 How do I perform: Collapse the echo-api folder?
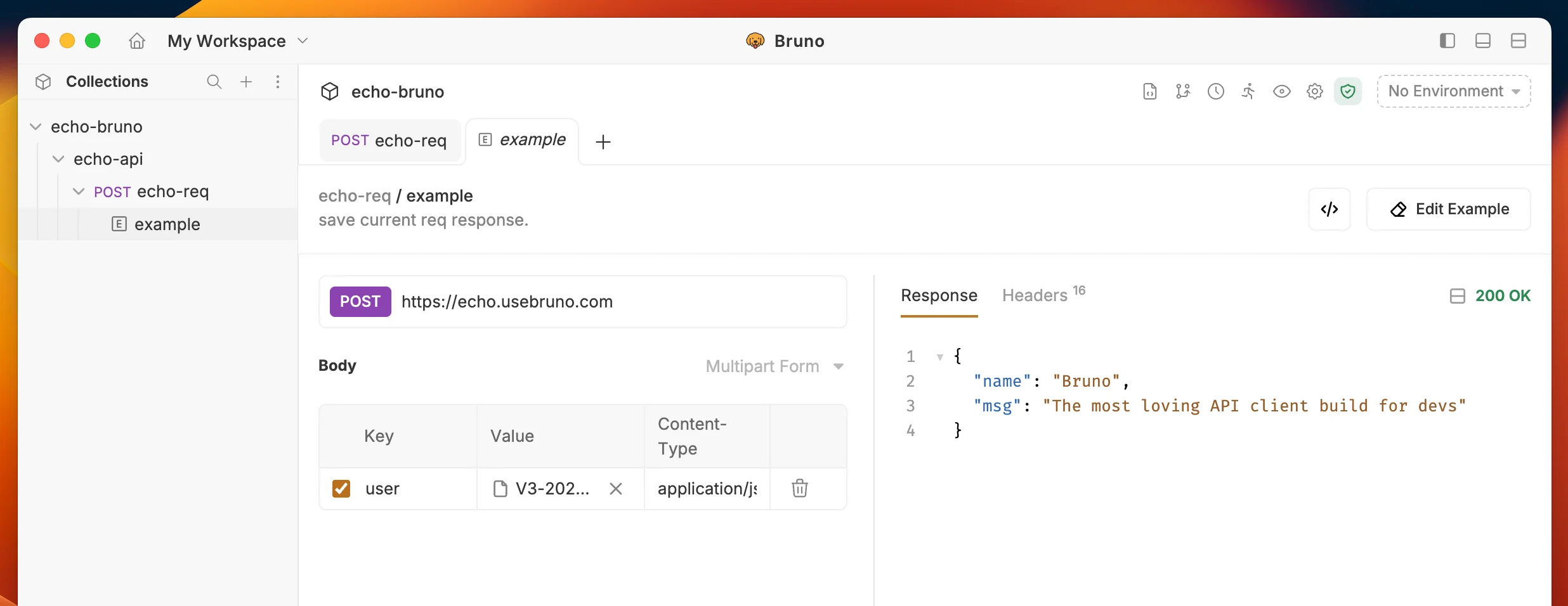(x=58, y=159)
